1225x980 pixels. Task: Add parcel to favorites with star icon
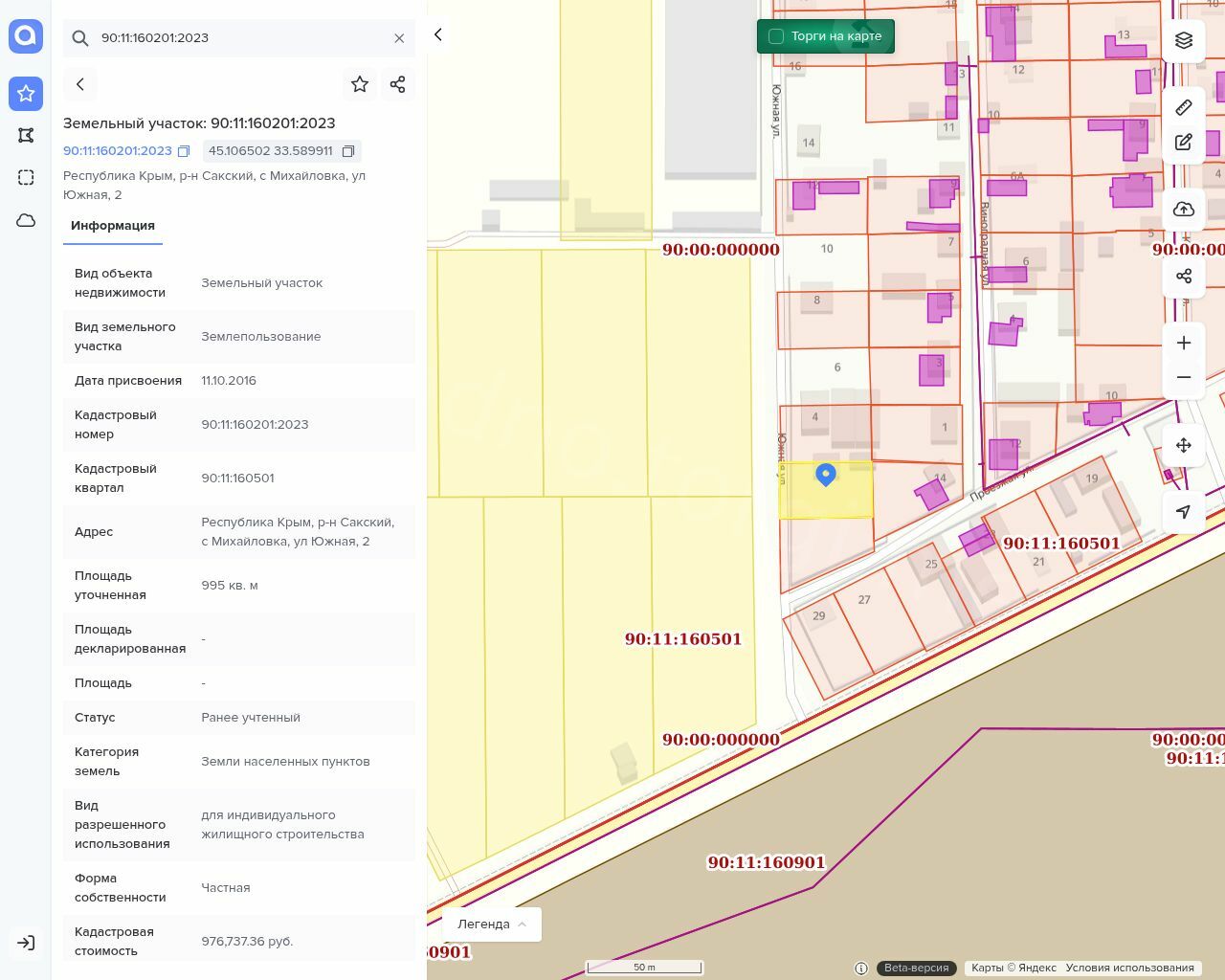pyautogui.click(x=360, y=84)
